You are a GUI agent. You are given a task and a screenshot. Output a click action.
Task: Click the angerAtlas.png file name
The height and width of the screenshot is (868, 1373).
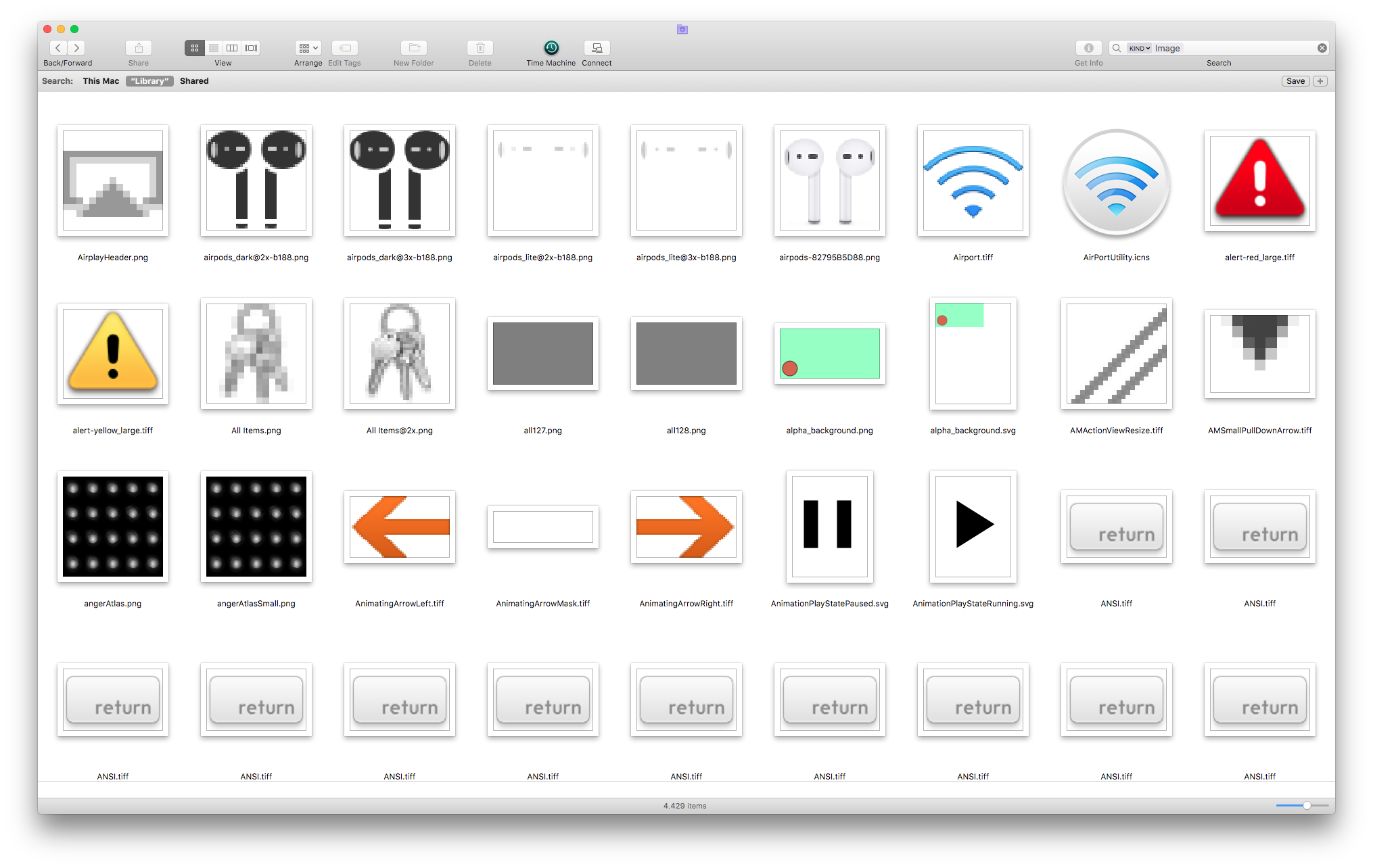[113, 604]
